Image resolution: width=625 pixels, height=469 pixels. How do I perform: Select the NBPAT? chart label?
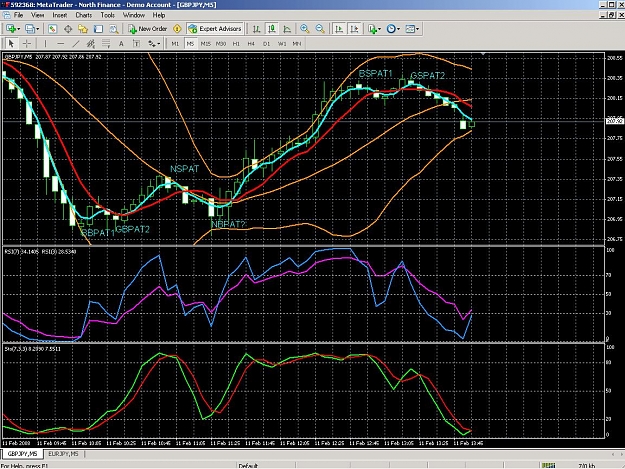(228, 224)
